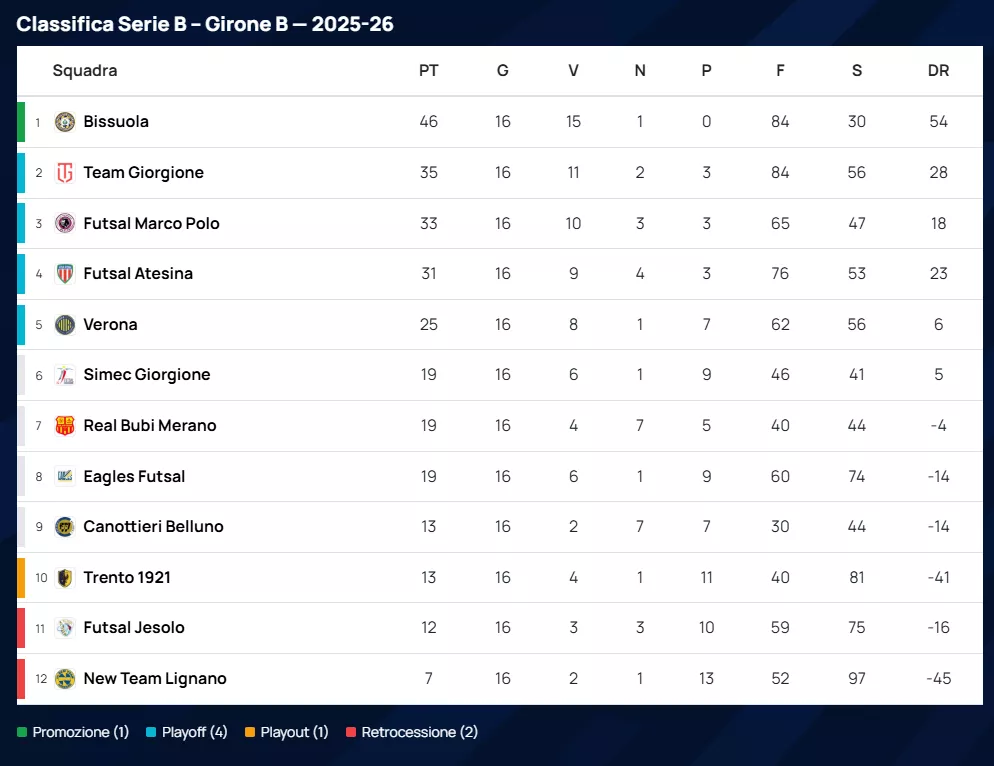Click the red Retrocessione legend swatch
This screenshot has height=766, width=994.
(351, 732)
